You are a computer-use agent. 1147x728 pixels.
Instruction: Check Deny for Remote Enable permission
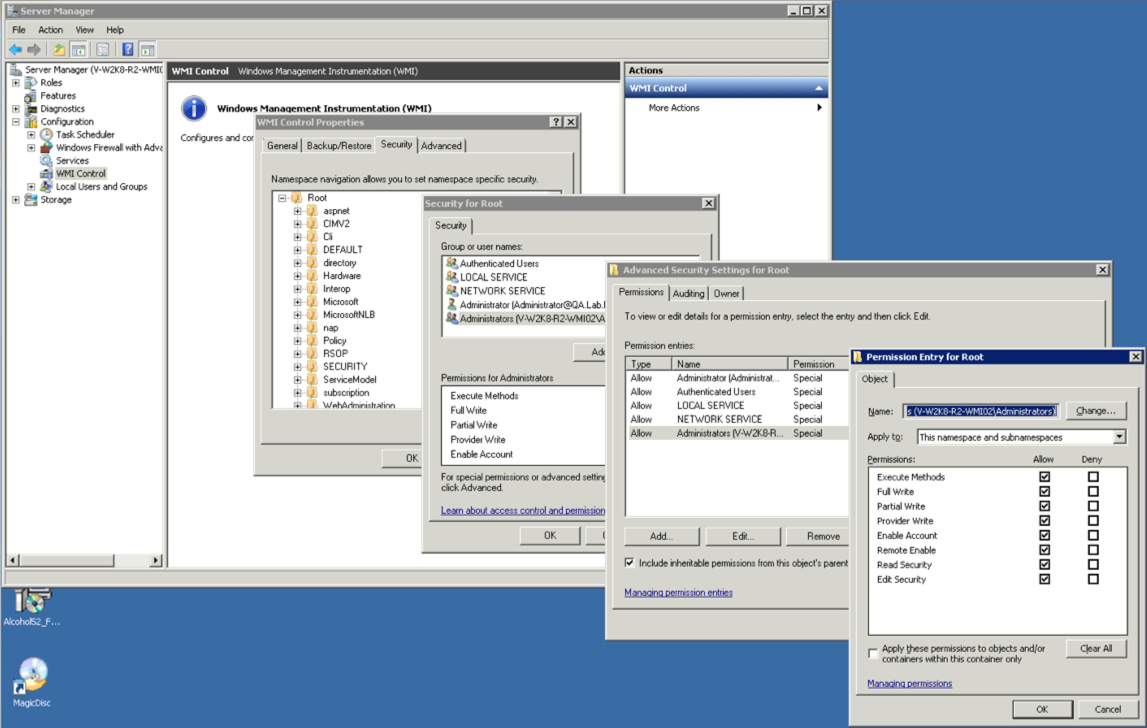pos(1093,550)
